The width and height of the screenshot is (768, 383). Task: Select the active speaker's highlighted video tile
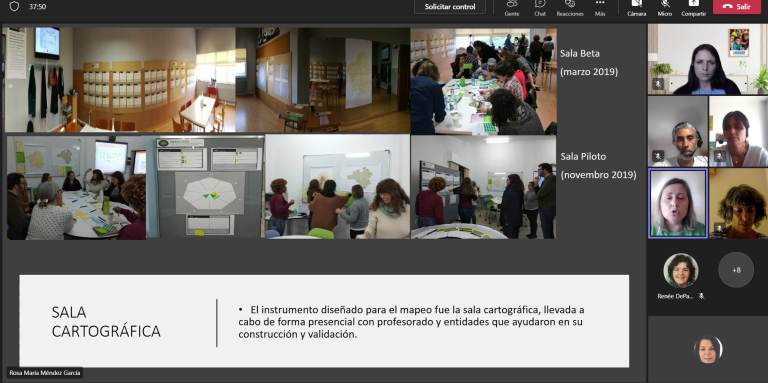[678, 203]
